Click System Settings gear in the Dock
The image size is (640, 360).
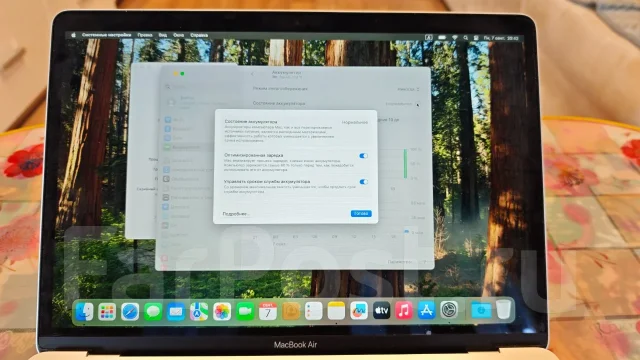[x=449, y=310]
